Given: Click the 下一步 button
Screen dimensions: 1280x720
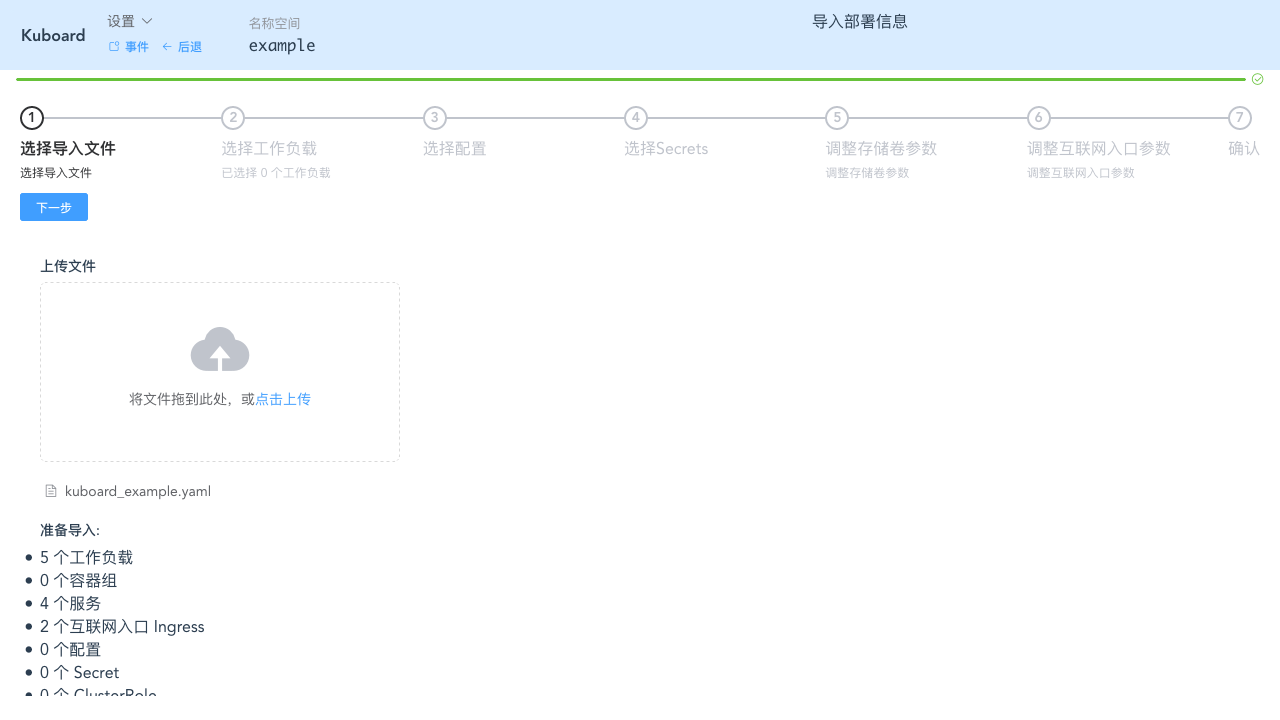Looking at the screenshot, I should coord(53,207).
